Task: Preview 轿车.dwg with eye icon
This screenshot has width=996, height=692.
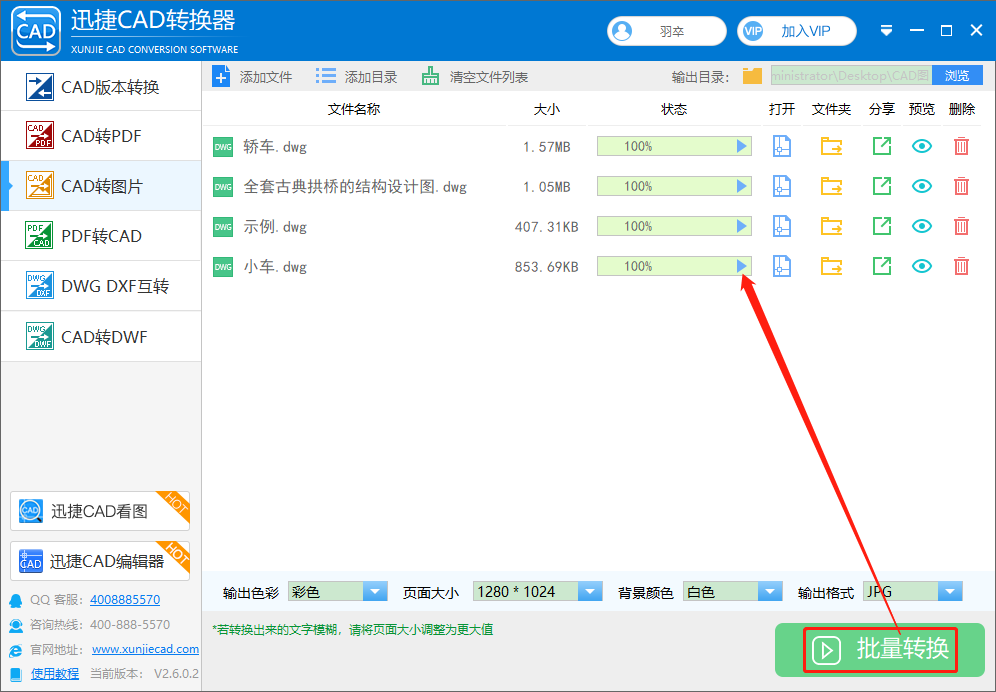Action: point(922,146)
